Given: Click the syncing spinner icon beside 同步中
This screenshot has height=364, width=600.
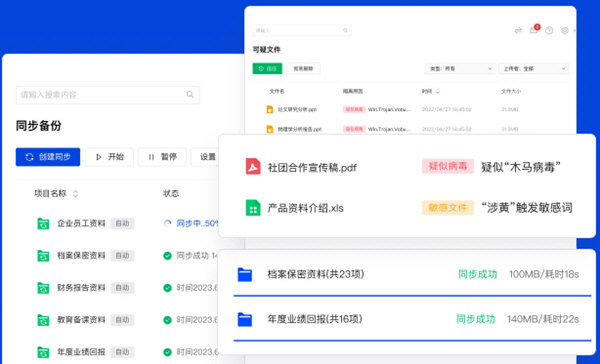Looking at the screenshot, I should click(167, 224).
